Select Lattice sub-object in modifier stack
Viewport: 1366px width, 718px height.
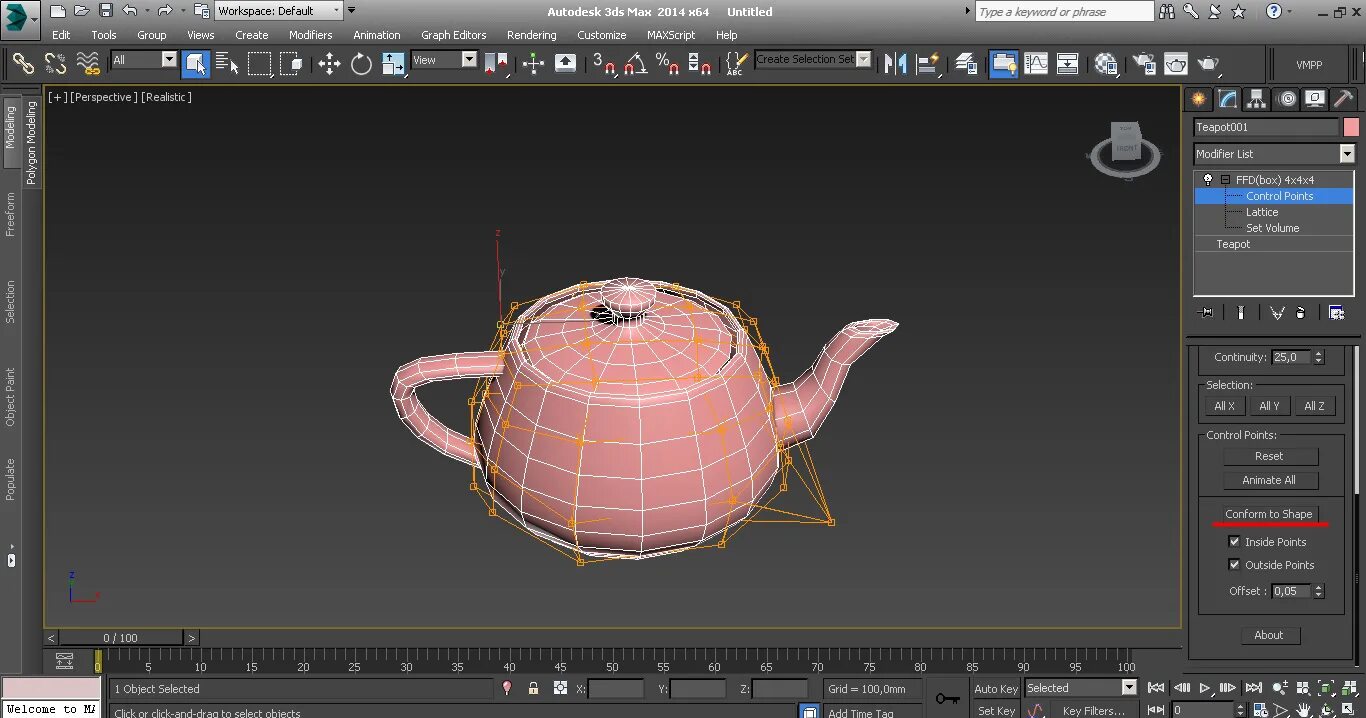[1262, 212]
